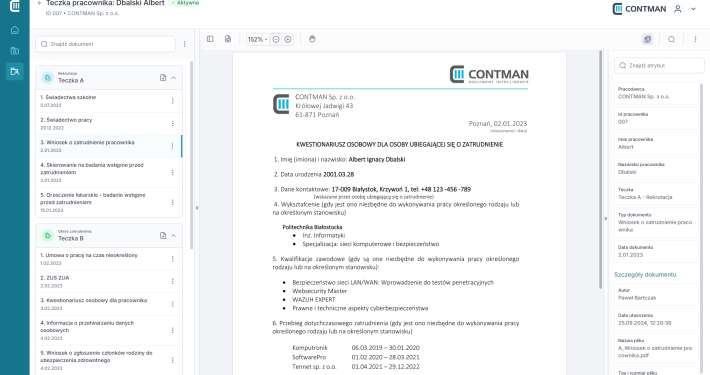The image size is (710, 375).
Task: Open the 152% zoom level dropdown
Action: [257, 39]
